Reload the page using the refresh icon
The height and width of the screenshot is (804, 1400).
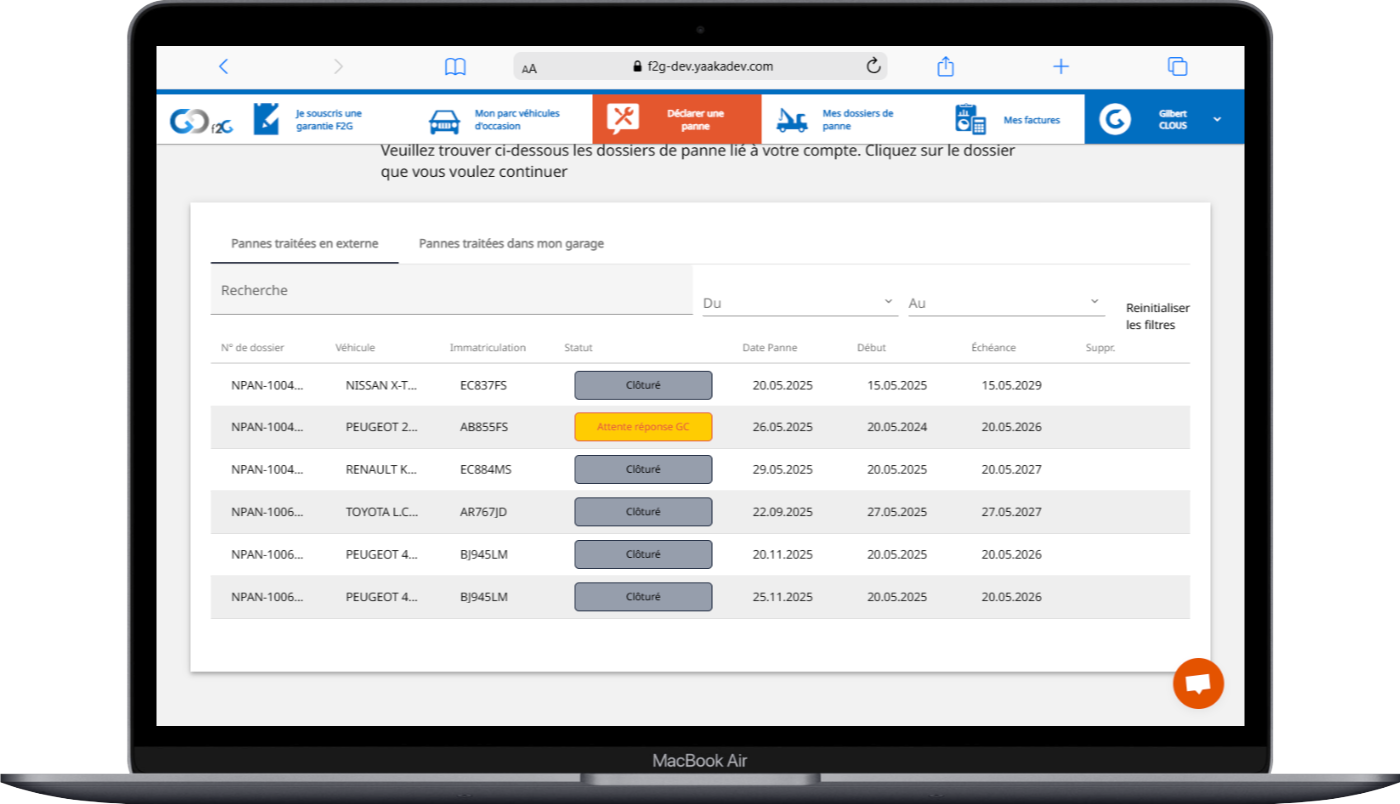(x=873, y=67)
